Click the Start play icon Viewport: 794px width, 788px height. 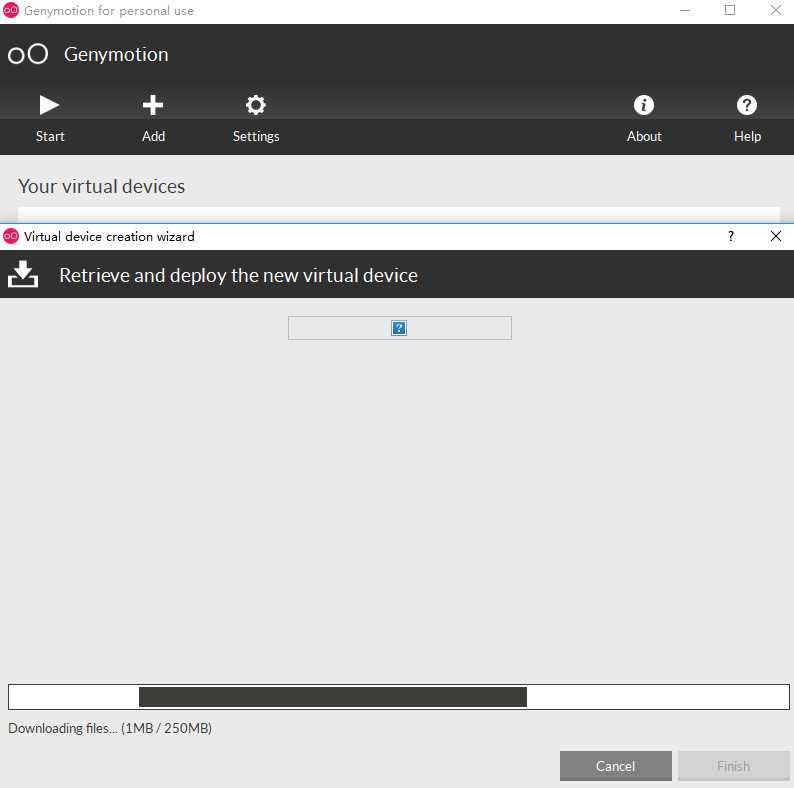tap(49, 105)
